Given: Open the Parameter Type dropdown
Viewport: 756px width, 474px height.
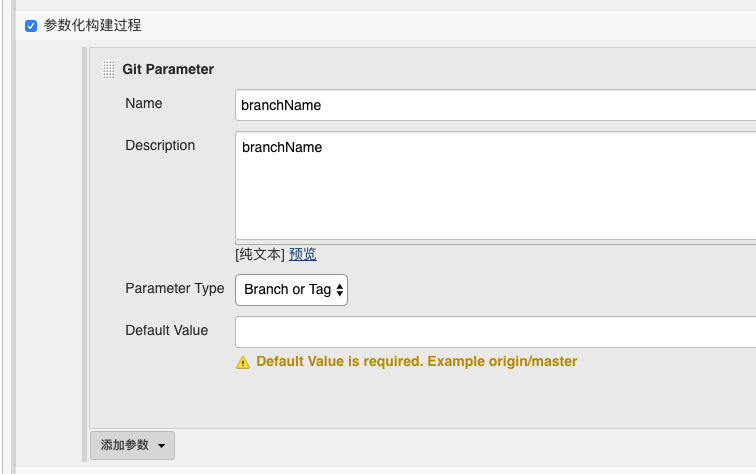Looking at the screenshot, I should [x=290, y=289].
